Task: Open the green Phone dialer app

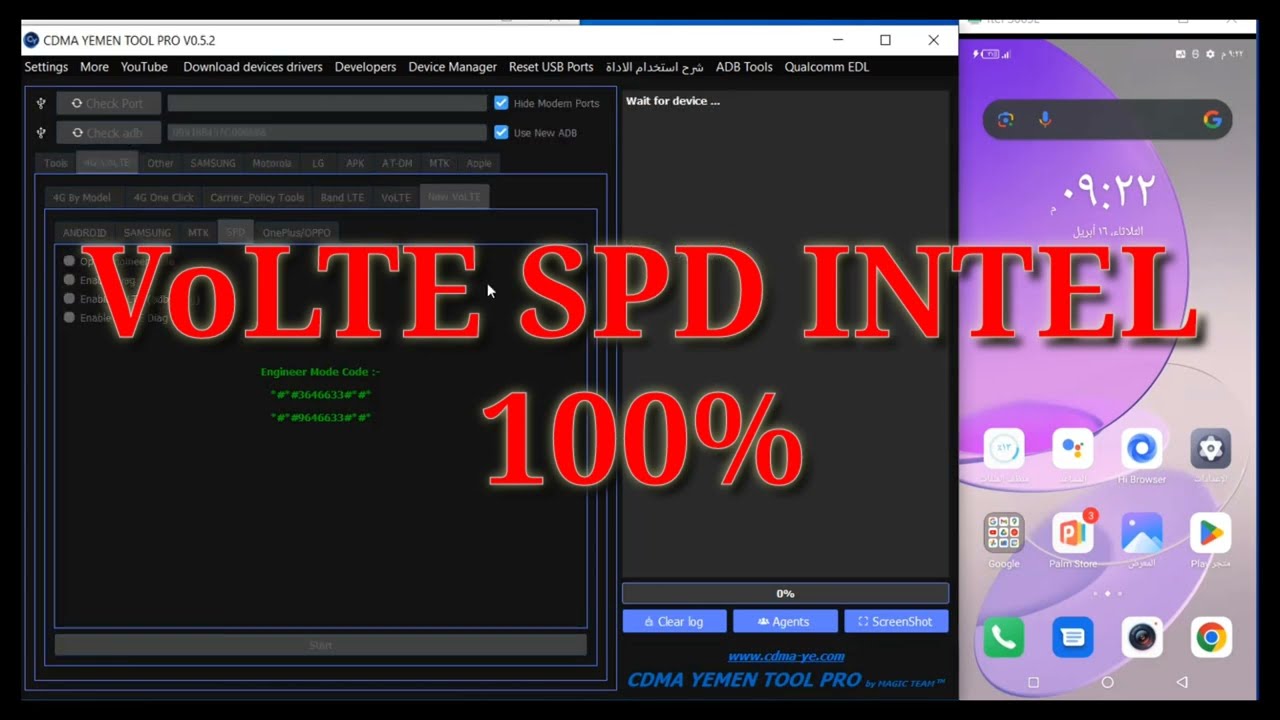Action: [1003, 637]
